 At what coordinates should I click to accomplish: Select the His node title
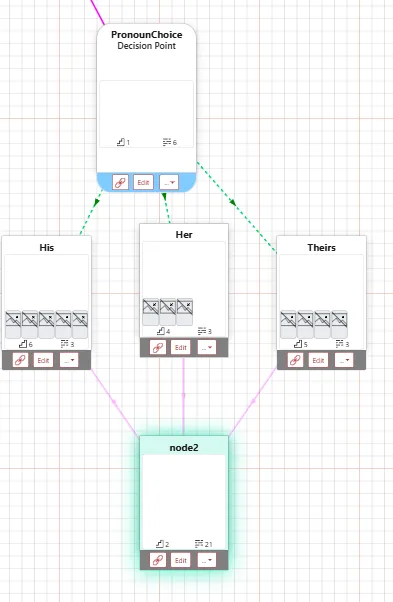click(46, 248)
